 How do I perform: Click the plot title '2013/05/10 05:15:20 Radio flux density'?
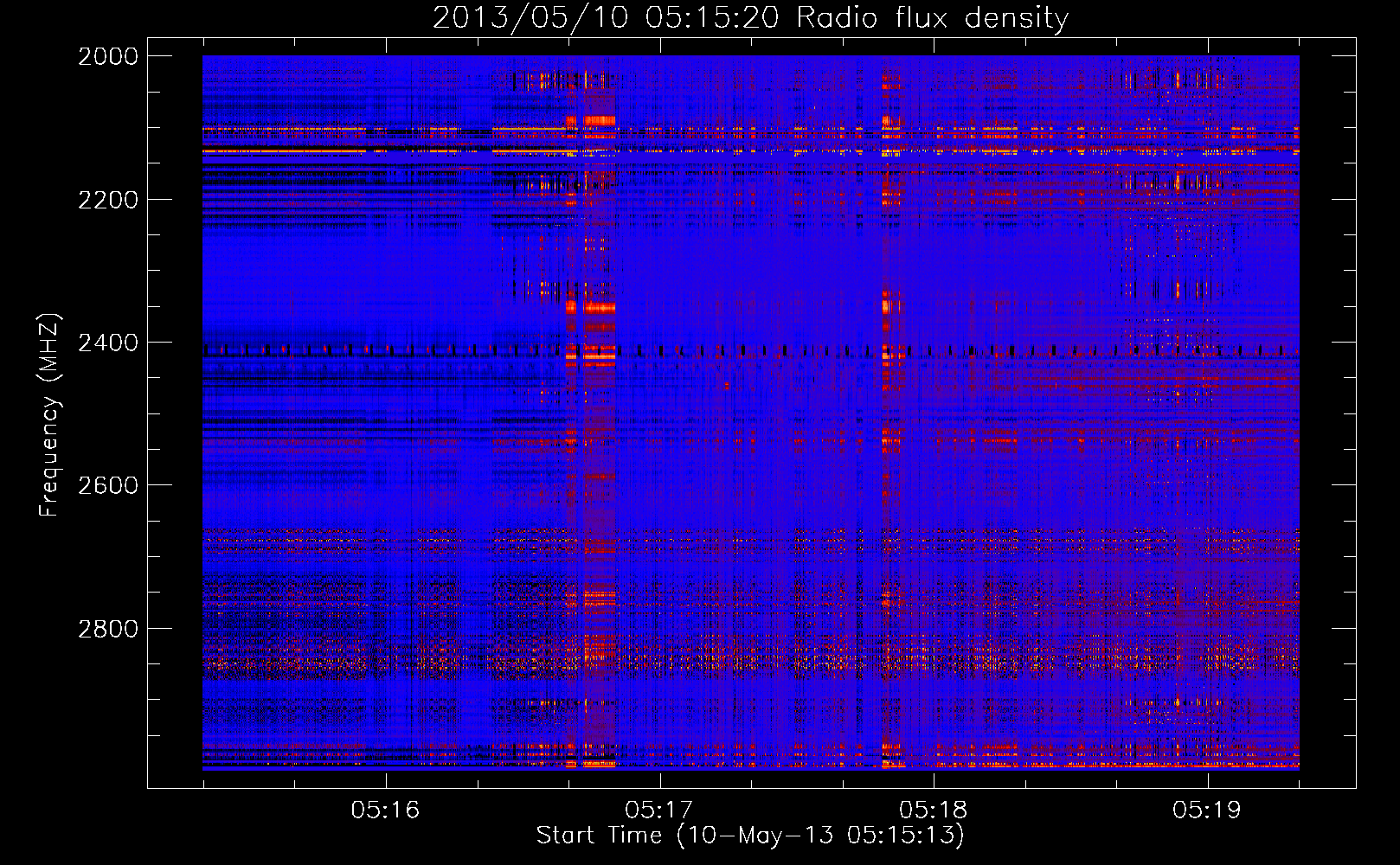[x=750, y=18]
